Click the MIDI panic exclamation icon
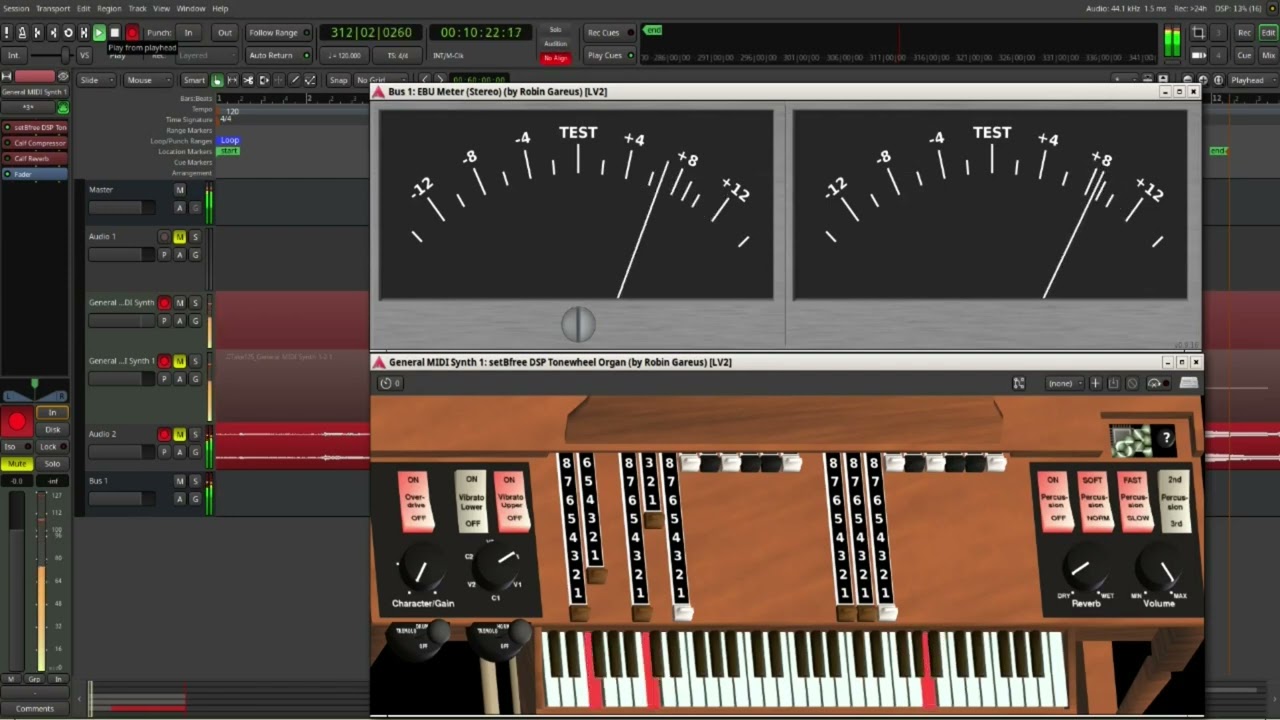Viewport: 1280px width, 720px height. tap(8, 33)
